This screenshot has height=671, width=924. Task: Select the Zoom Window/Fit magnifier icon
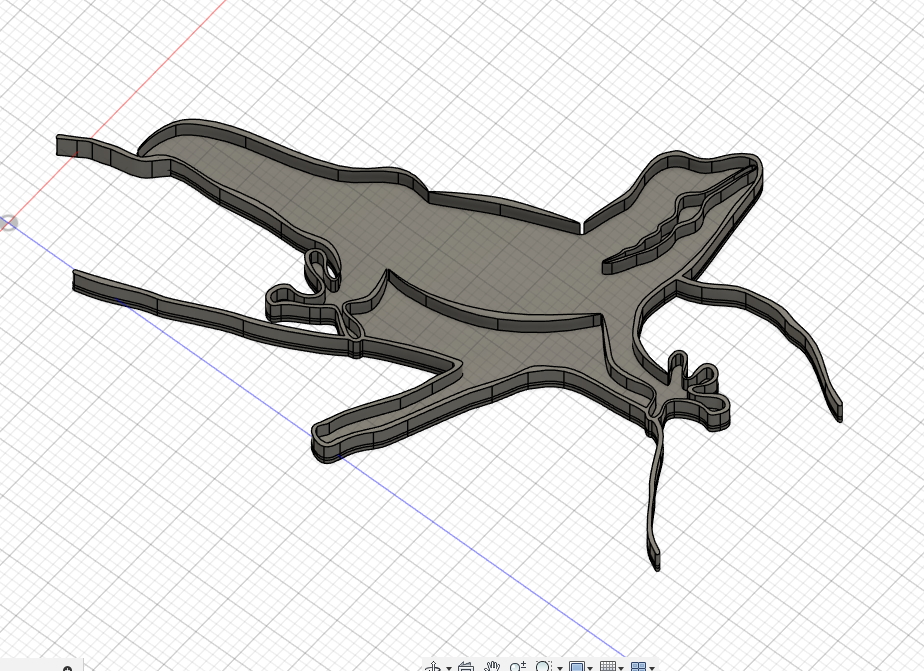pyautogui.click(x=543, y=666)
